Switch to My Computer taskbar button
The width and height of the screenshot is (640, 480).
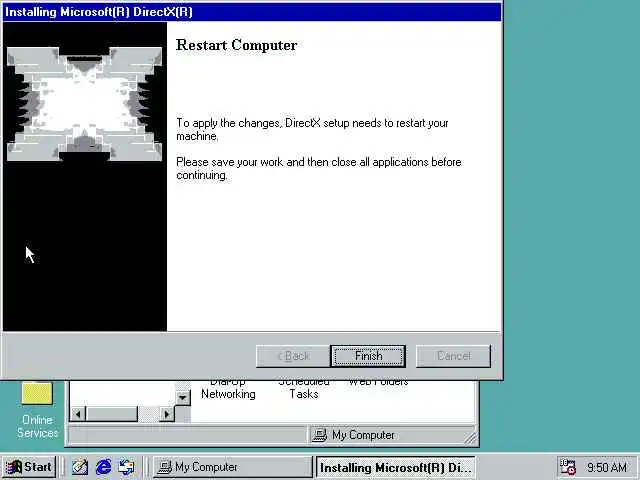pyautogui.click(x=233, y=467)
